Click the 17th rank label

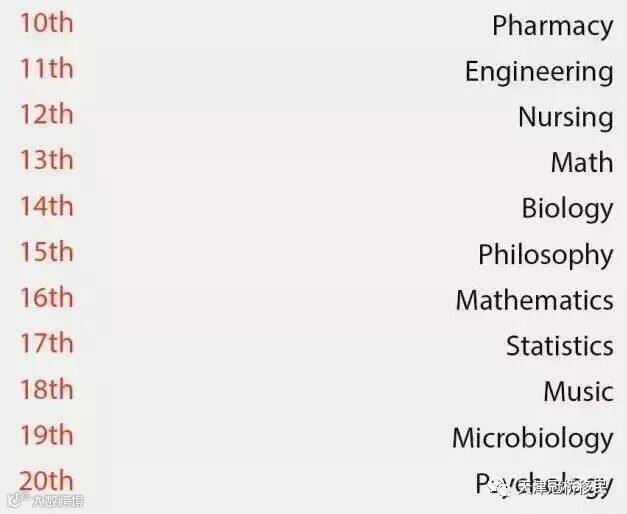pos(46,343)
